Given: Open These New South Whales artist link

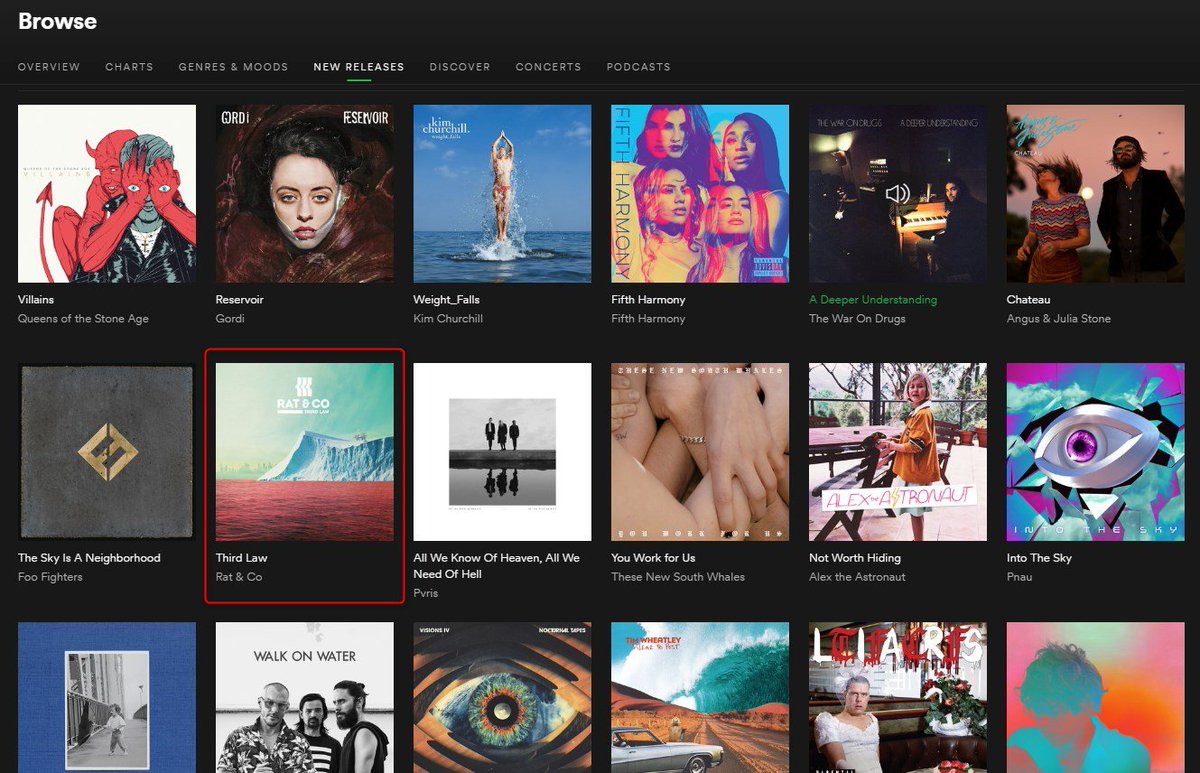Looking at the screenshot, I should pos(678,577).
